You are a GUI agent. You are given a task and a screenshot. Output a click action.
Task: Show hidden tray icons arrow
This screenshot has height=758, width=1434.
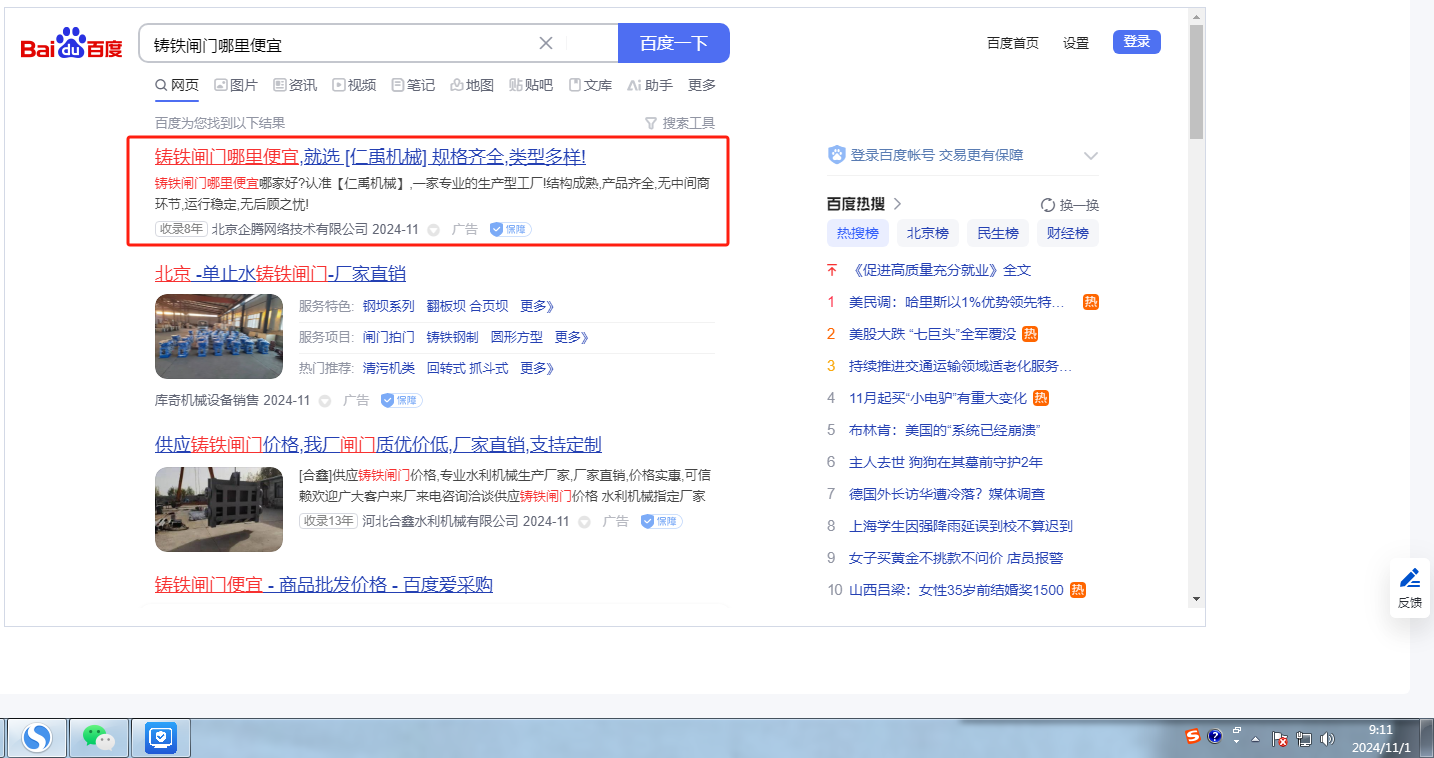pyautogui.click(x=1255, y=739)
